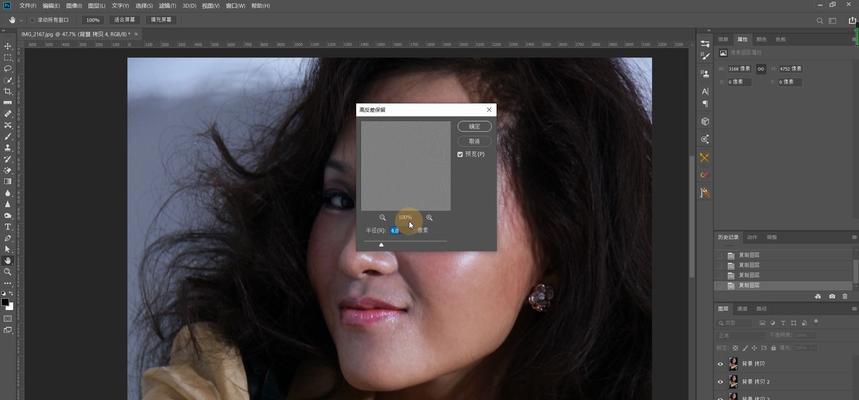Click the 填充屏幕 button
This screenshot has height=400, width=859.
tap(161, 20)
